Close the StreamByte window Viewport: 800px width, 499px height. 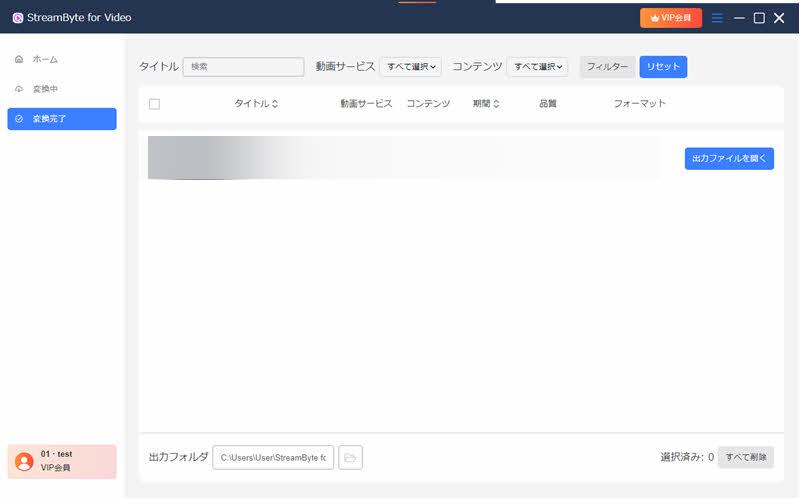(779, 18)
